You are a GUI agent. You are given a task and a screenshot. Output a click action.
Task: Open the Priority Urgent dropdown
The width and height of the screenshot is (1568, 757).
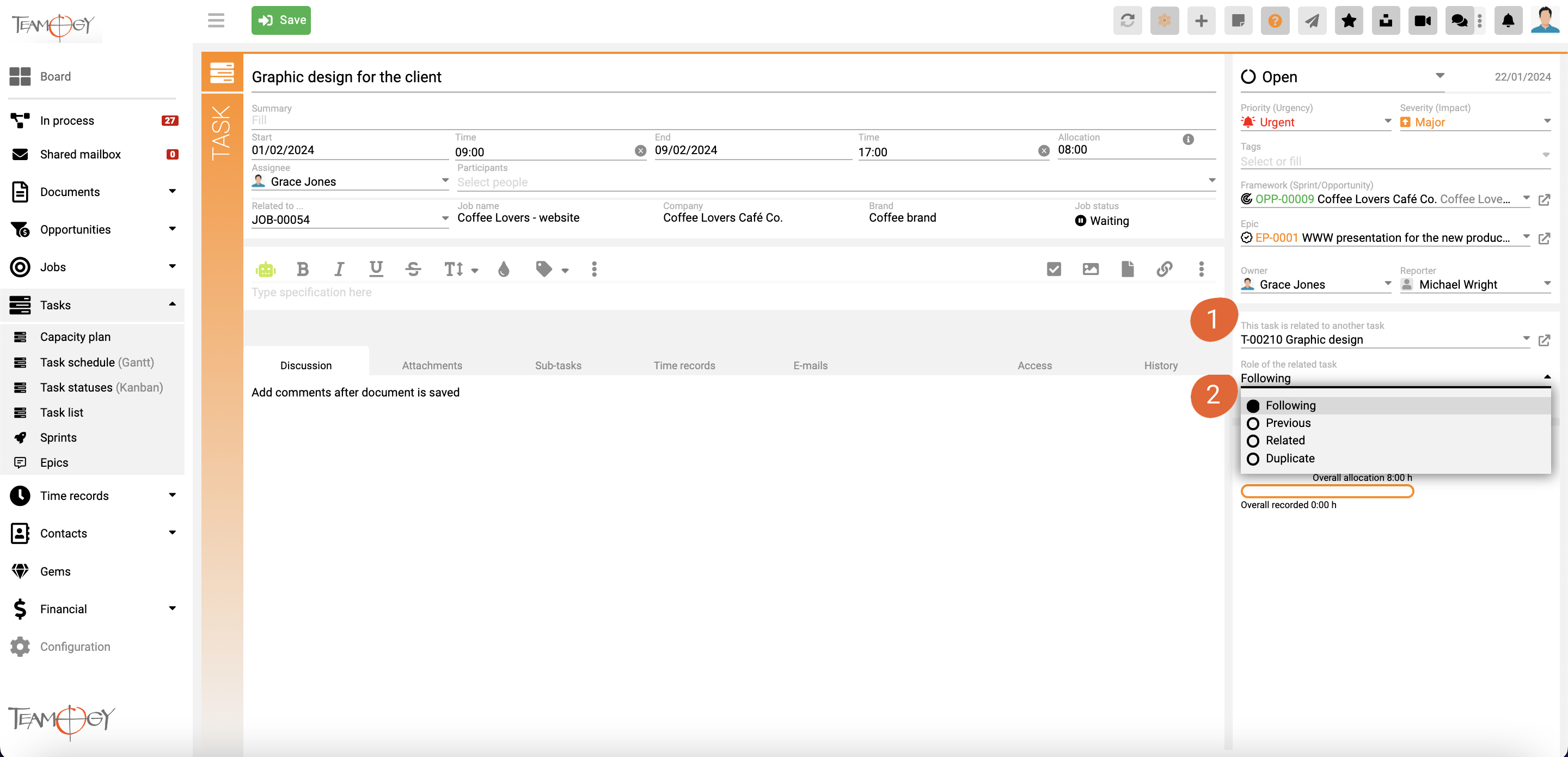click(1316, 123)
